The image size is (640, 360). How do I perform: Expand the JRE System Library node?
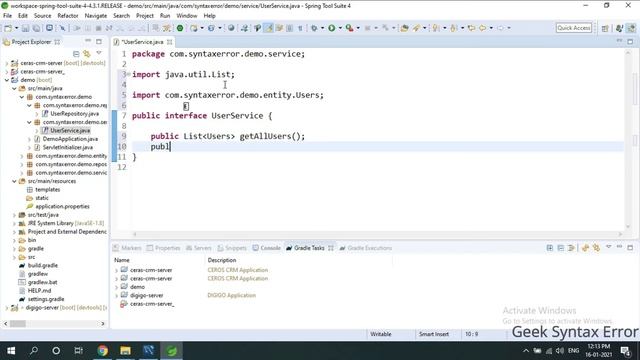(x=14, y=223)
